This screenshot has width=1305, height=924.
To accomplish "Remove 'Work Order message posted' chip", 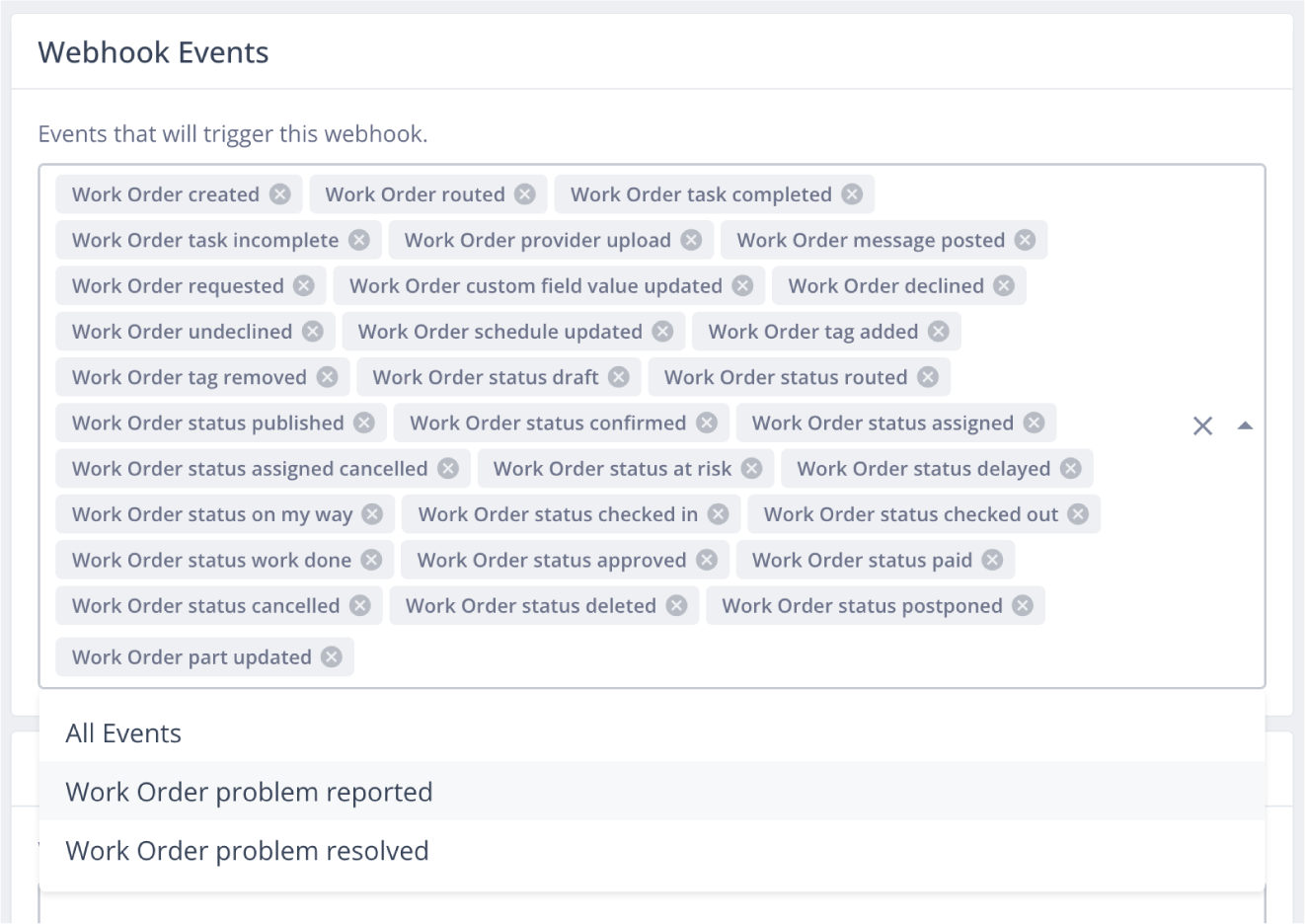I will click(1026, 240).
